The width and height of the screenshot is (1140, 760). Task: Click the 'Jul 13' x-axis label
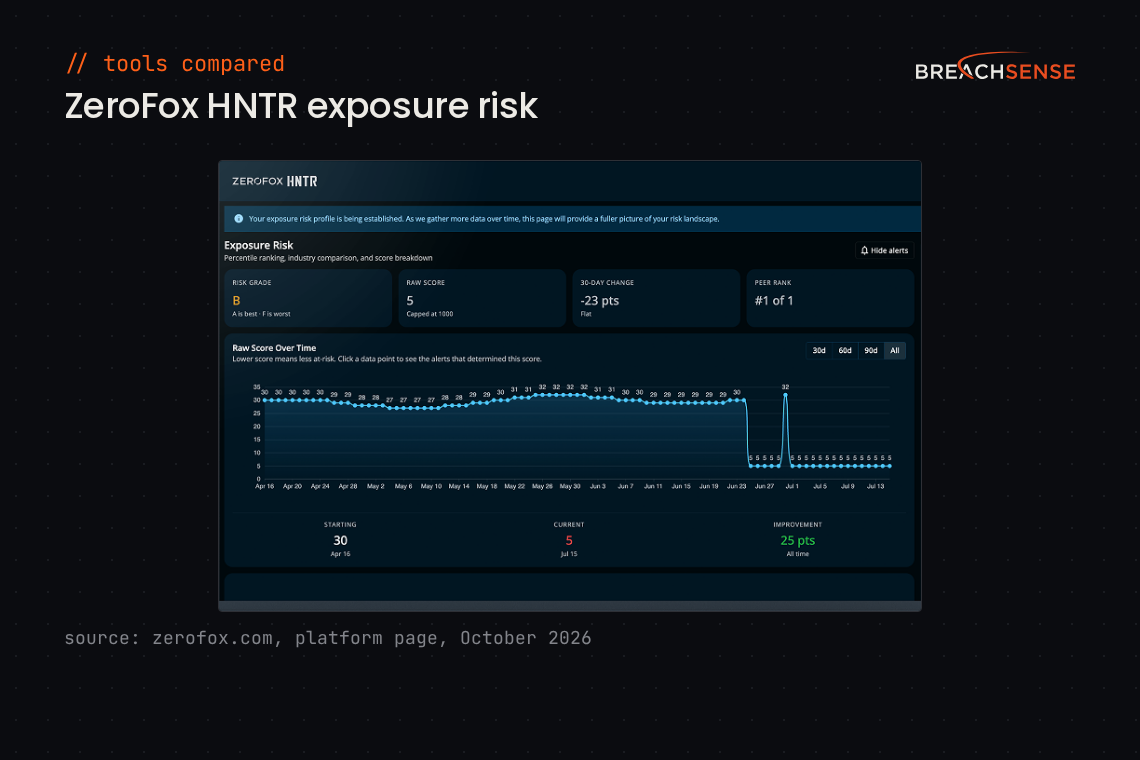tap(875, 486)
